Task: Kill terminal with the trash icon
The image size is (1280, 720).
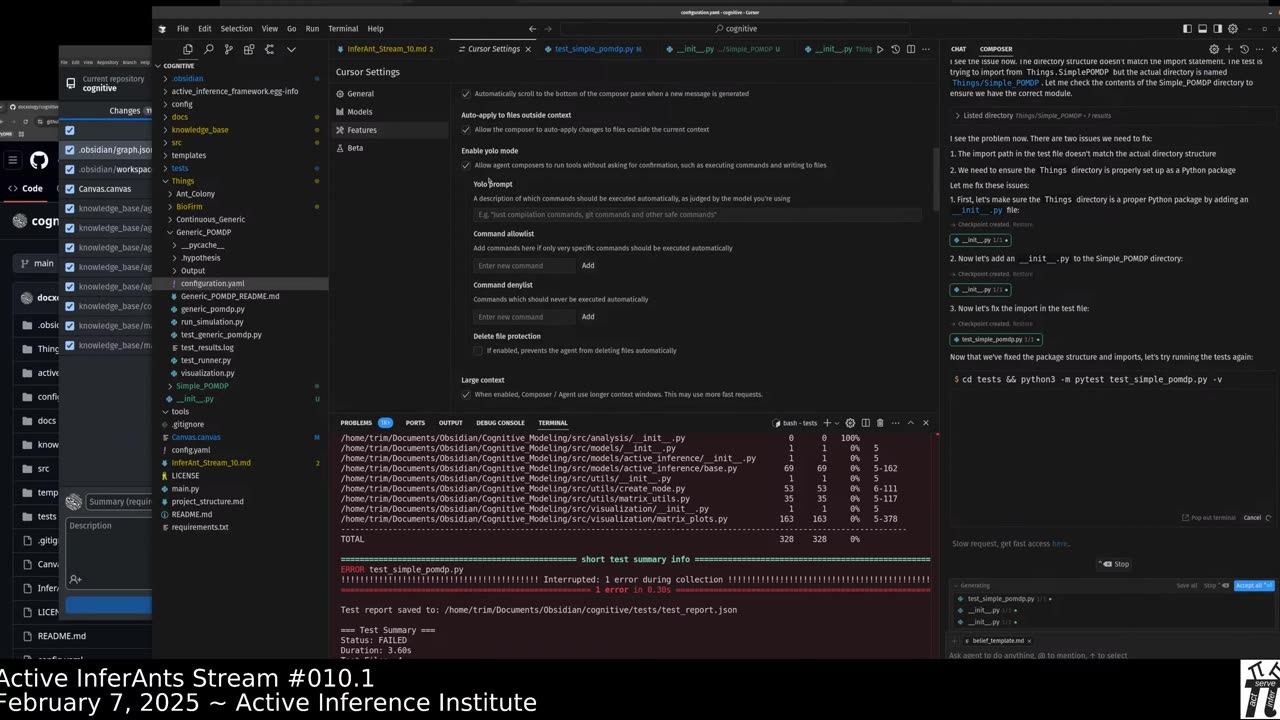Action: (x=880, y=423)
